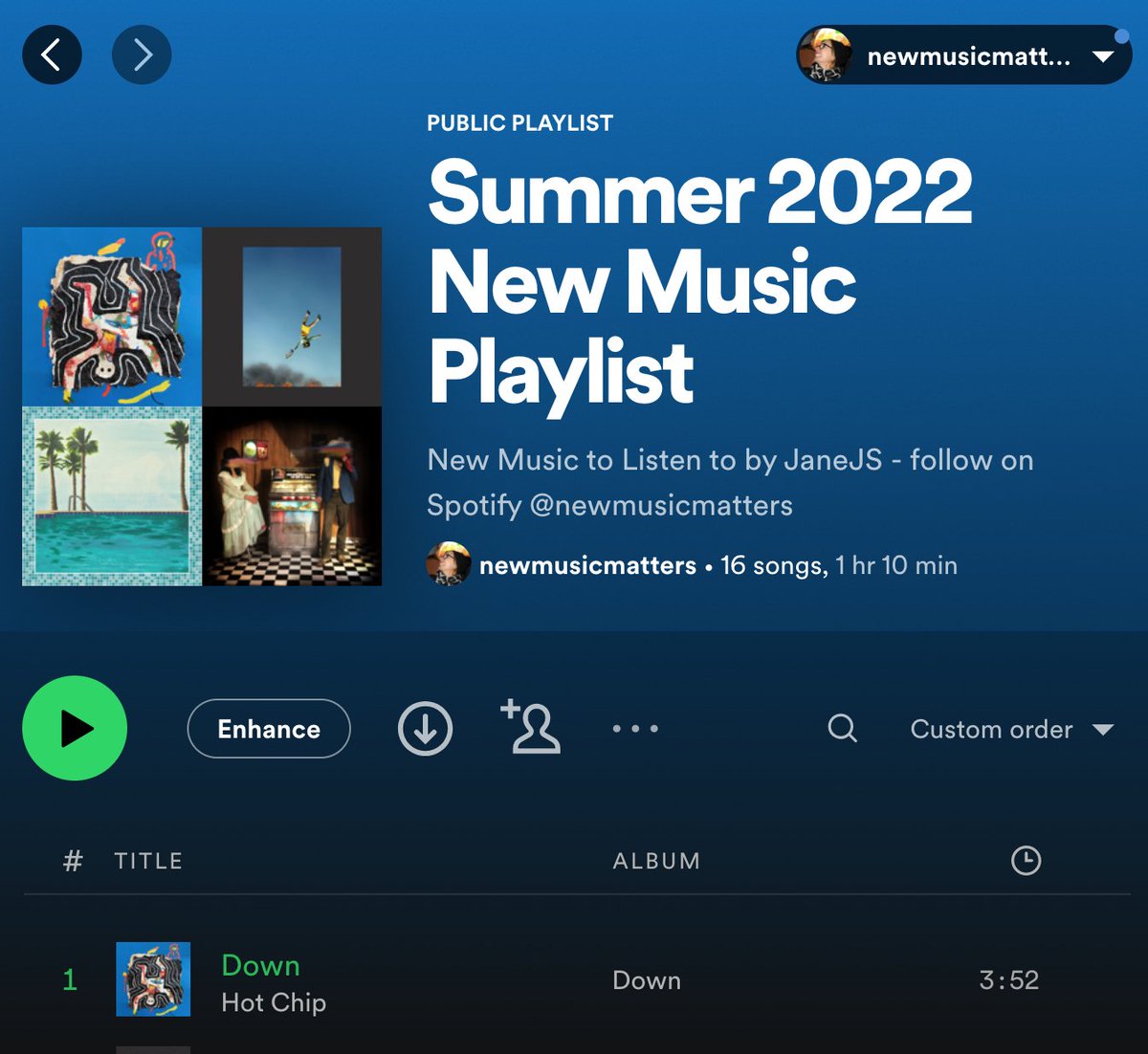Click the playlist cover art collage
The width and height of the screenshot is (1148, 1054).
click(x=199, y=406)
